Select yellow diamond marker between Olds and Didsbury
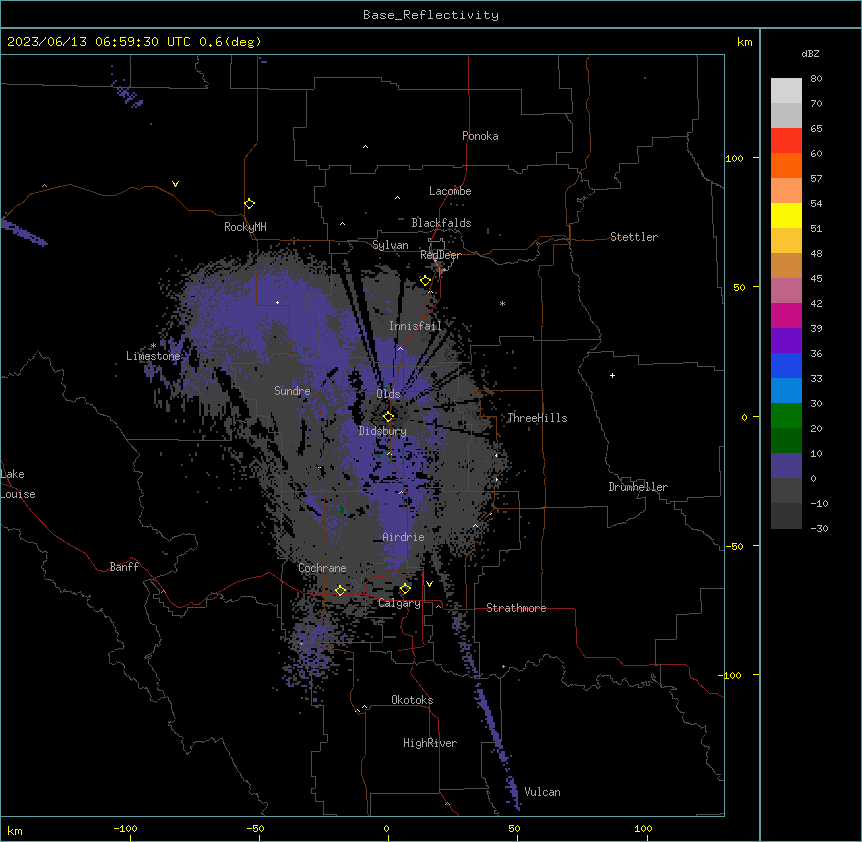The height and width of the screenshot is (842, 862). point(388,416)
